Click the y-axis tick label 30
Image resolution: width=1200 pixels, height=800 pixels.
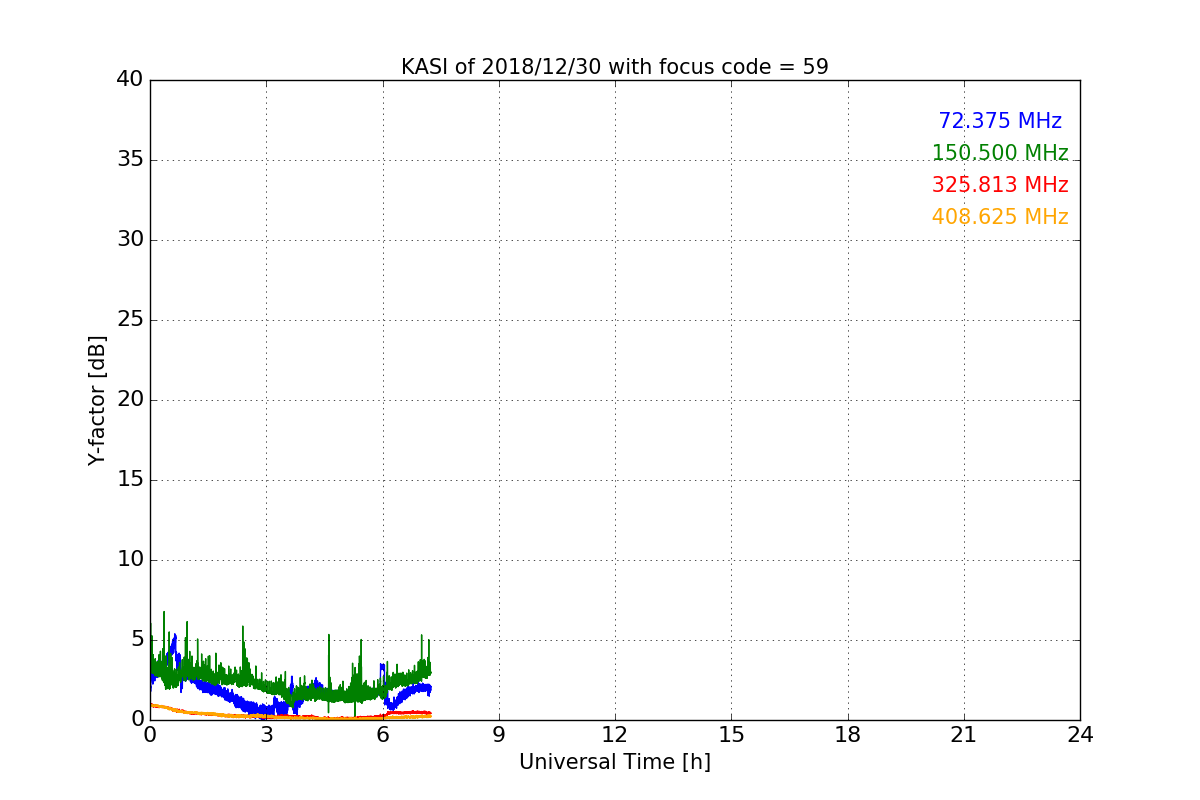pyautogui.click(x=130, y=240)
